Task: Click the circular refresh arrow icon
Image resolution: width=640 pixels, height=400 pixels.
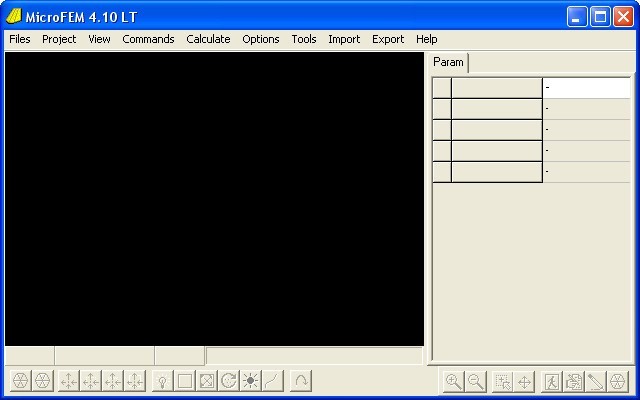Action: 229,381
